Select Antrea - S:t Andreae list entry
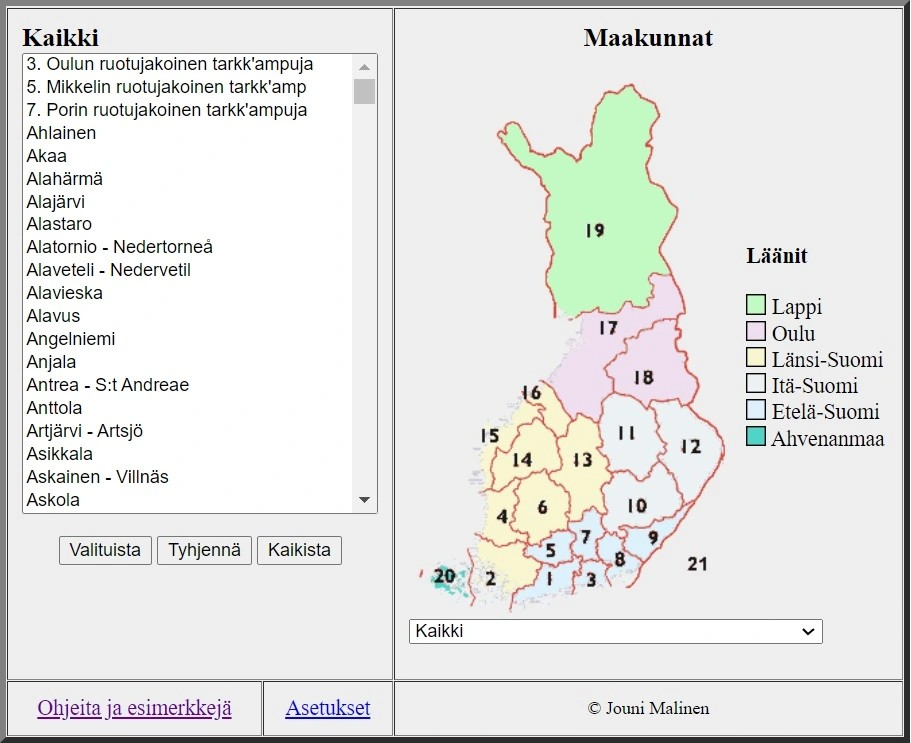 pos(108,385)
